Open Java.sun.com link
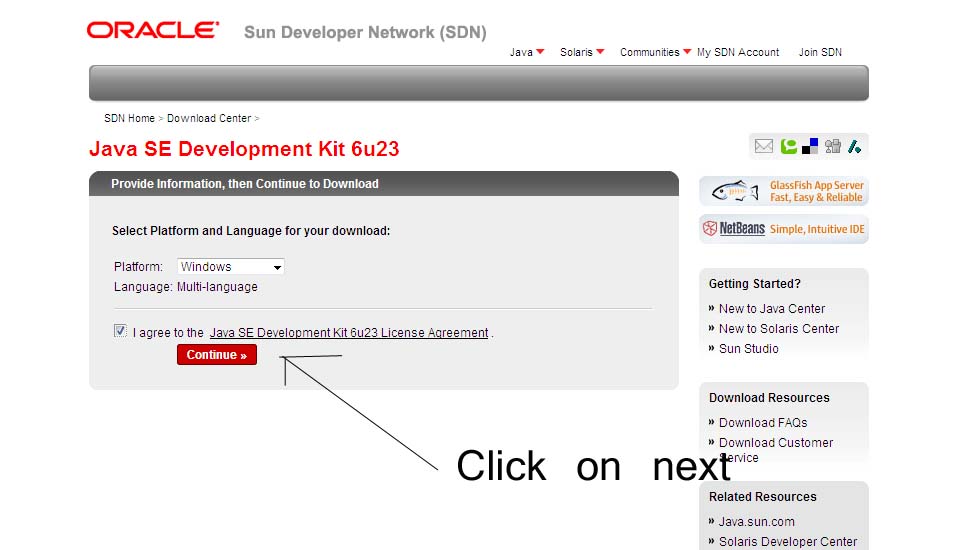 pos(757,522)
